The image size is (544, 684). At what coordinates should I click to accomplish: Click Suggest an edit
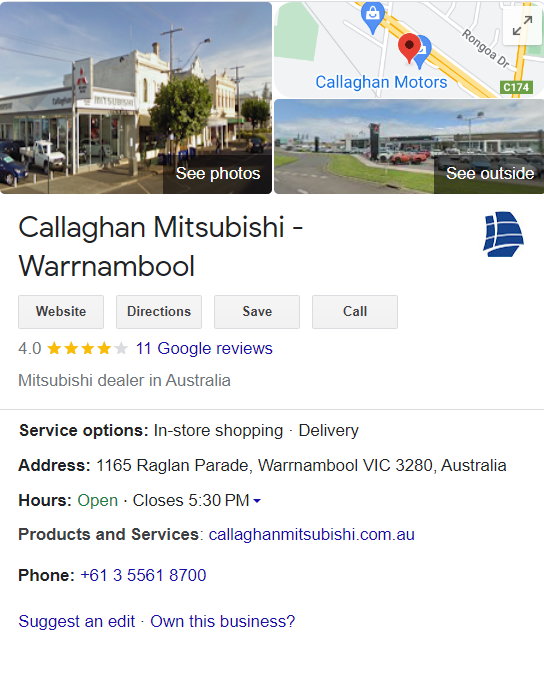[77, 621]
